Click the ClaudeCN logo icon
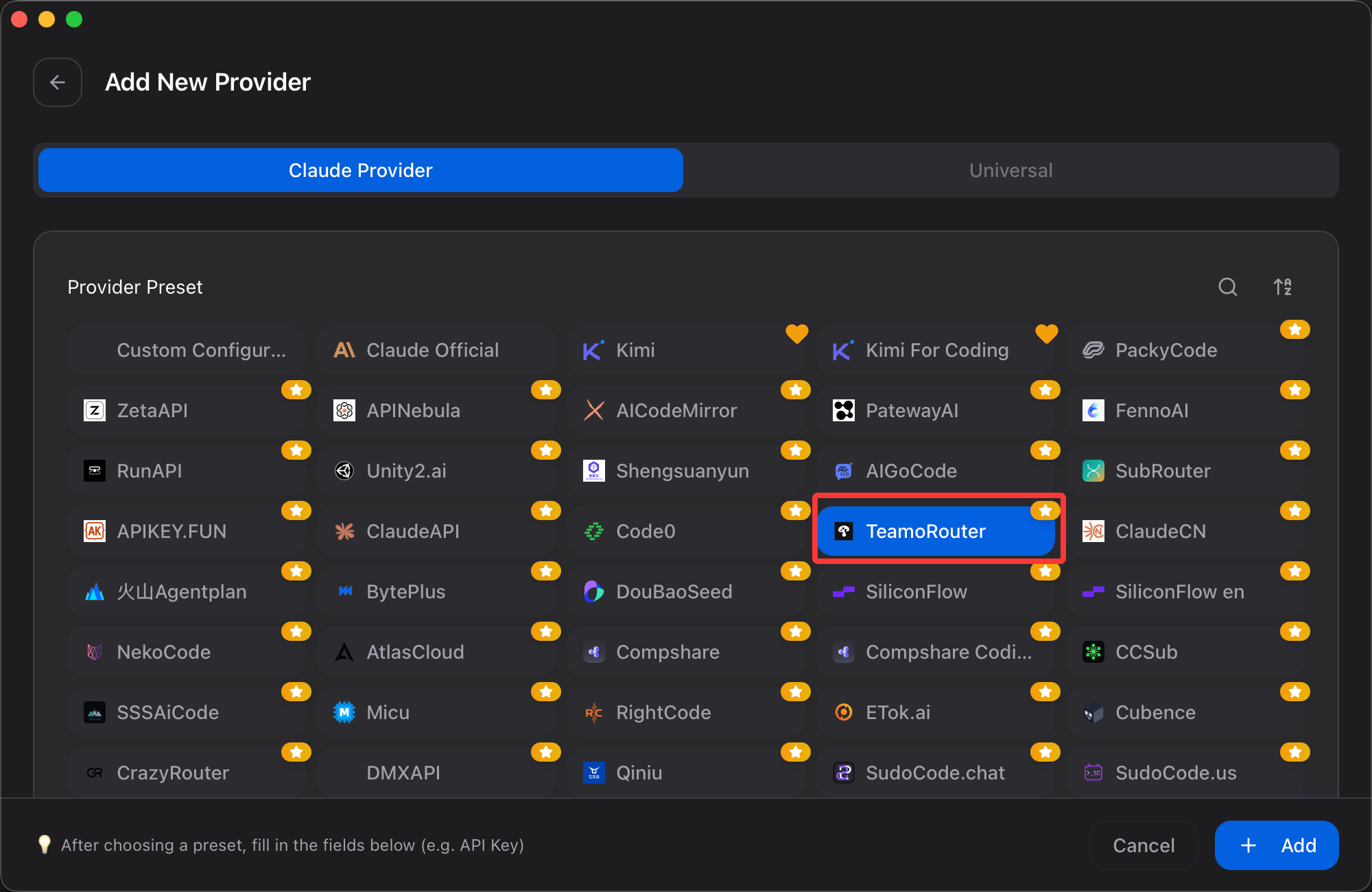 [x=1093, y=531]
